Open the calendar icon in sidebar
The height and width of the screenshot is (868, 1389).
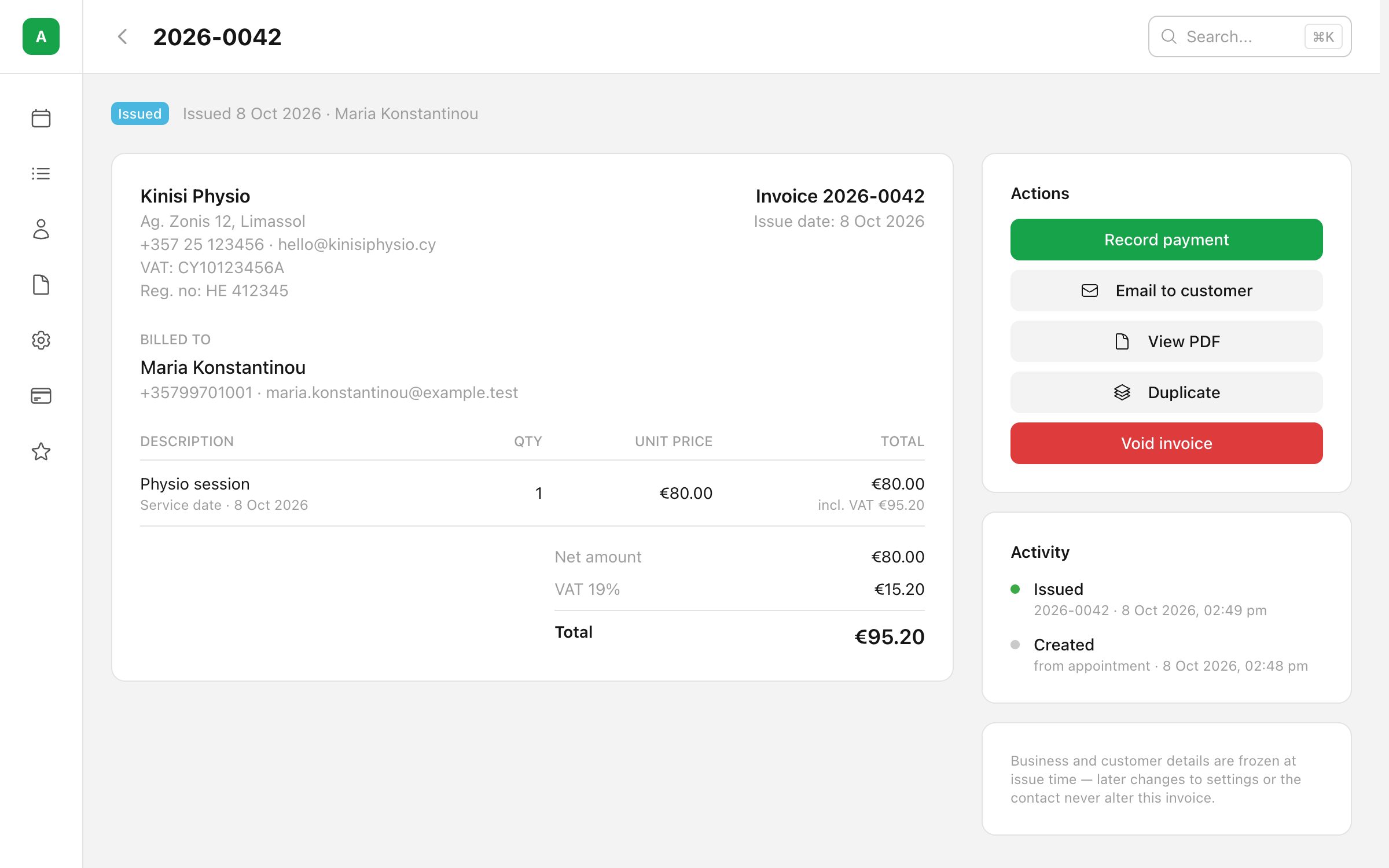point(41,118)
